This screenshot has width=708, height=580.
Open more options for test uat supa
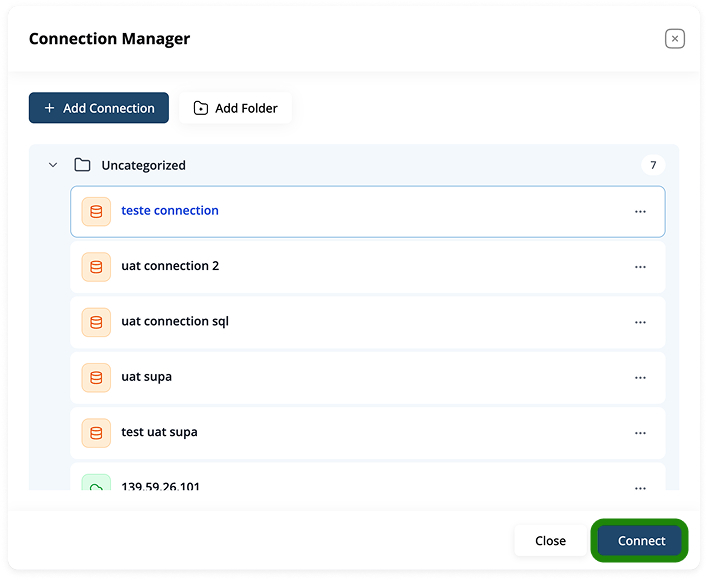(640, 433)
